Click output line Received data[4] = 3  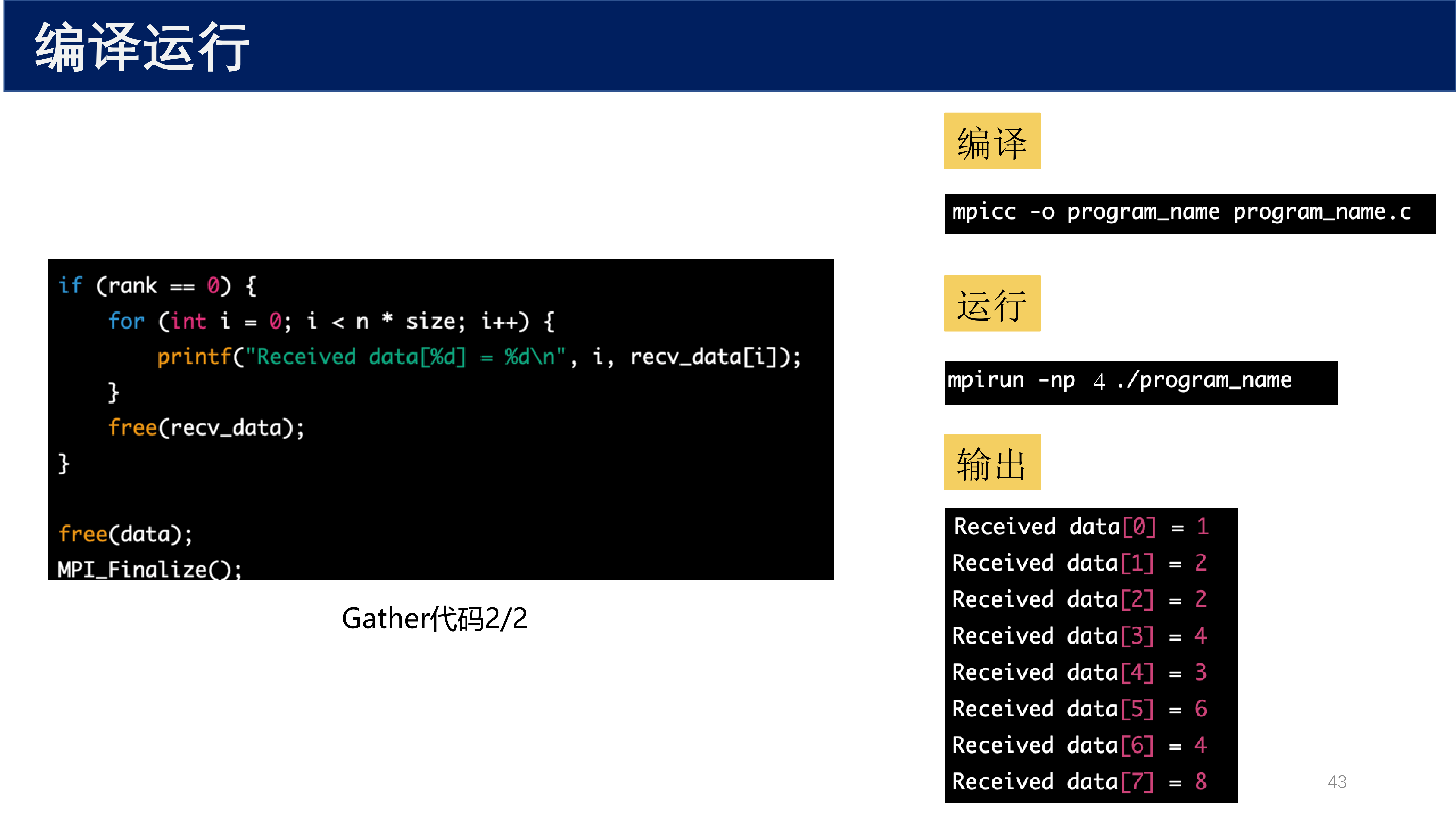click(1080, 673)
